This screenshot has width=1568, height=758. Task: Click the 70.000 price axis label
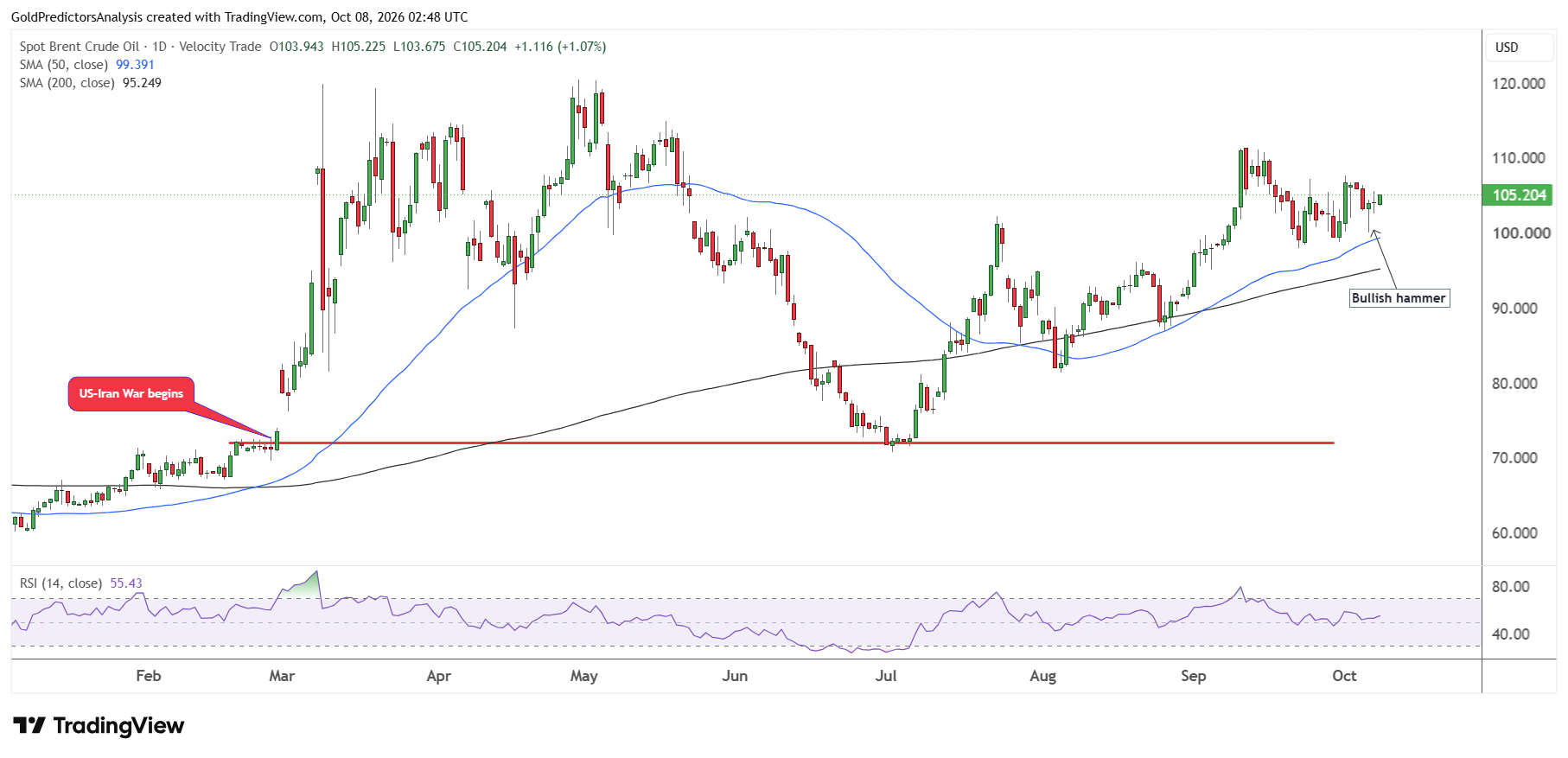pos(1515,458)
